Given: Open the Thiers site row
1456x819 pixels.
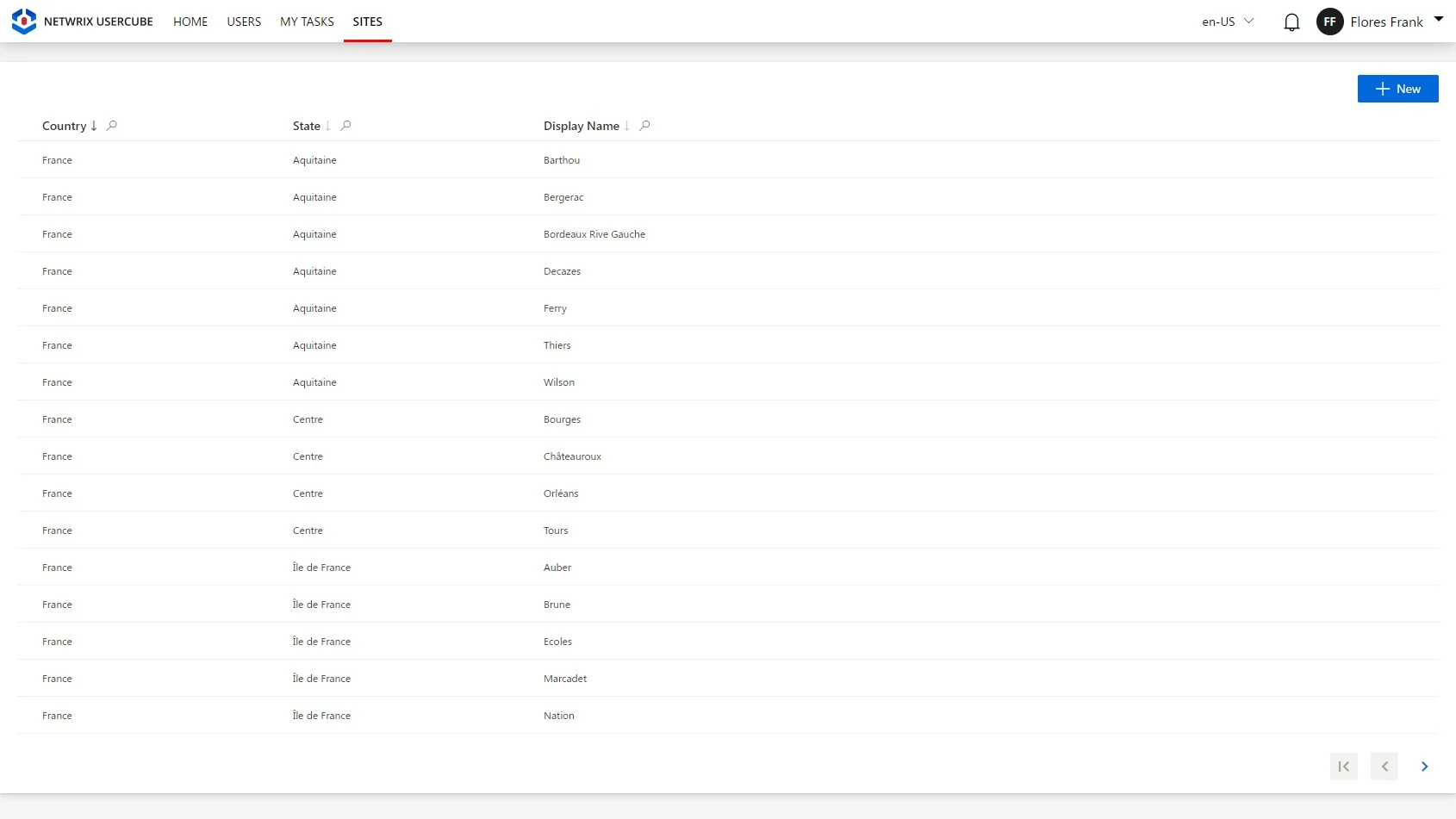Looking at the screenshot, I should [x=728, y=345].
